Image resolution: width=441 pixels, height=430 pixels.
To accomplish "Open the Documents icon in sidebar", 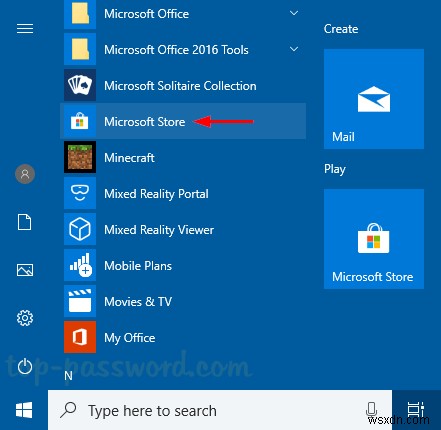I will [x=25, y=222].
